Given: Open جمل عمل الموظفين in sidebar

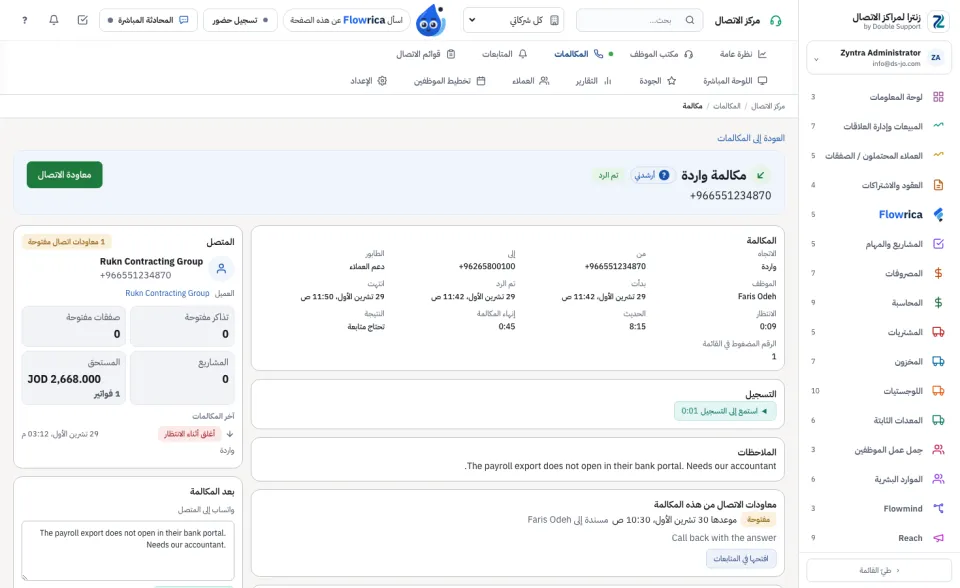Looking at the screenshot, I should [879, 450].
